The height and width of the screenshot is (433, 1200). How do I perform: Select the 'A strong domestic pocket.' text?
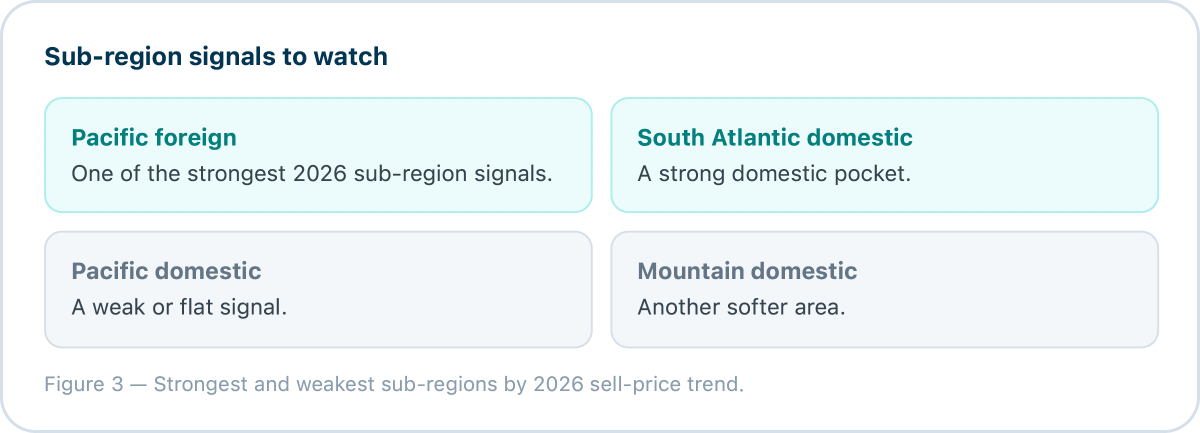[774, 173]
